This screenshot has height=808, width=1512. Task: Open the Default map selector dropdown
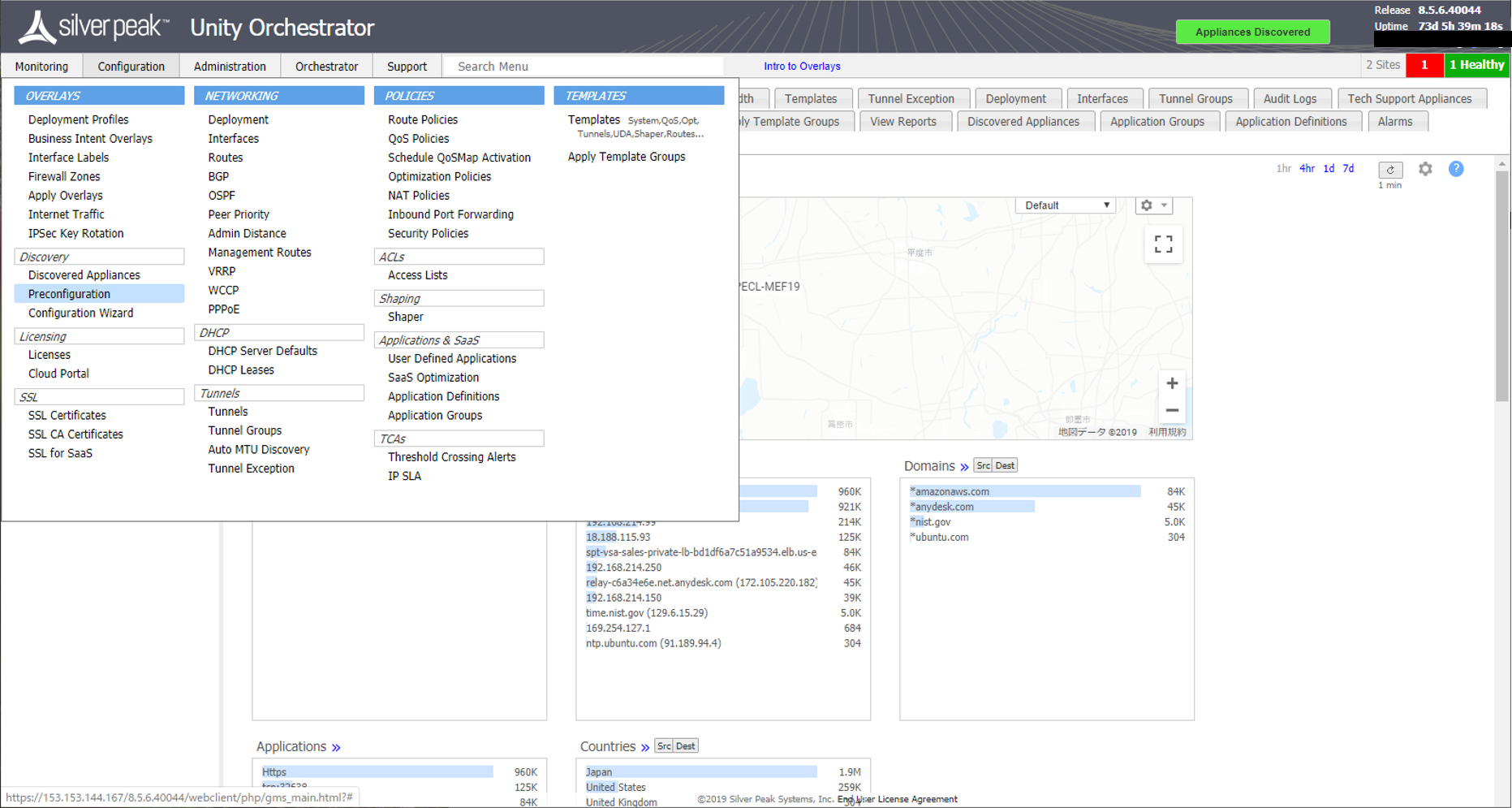1066,205
